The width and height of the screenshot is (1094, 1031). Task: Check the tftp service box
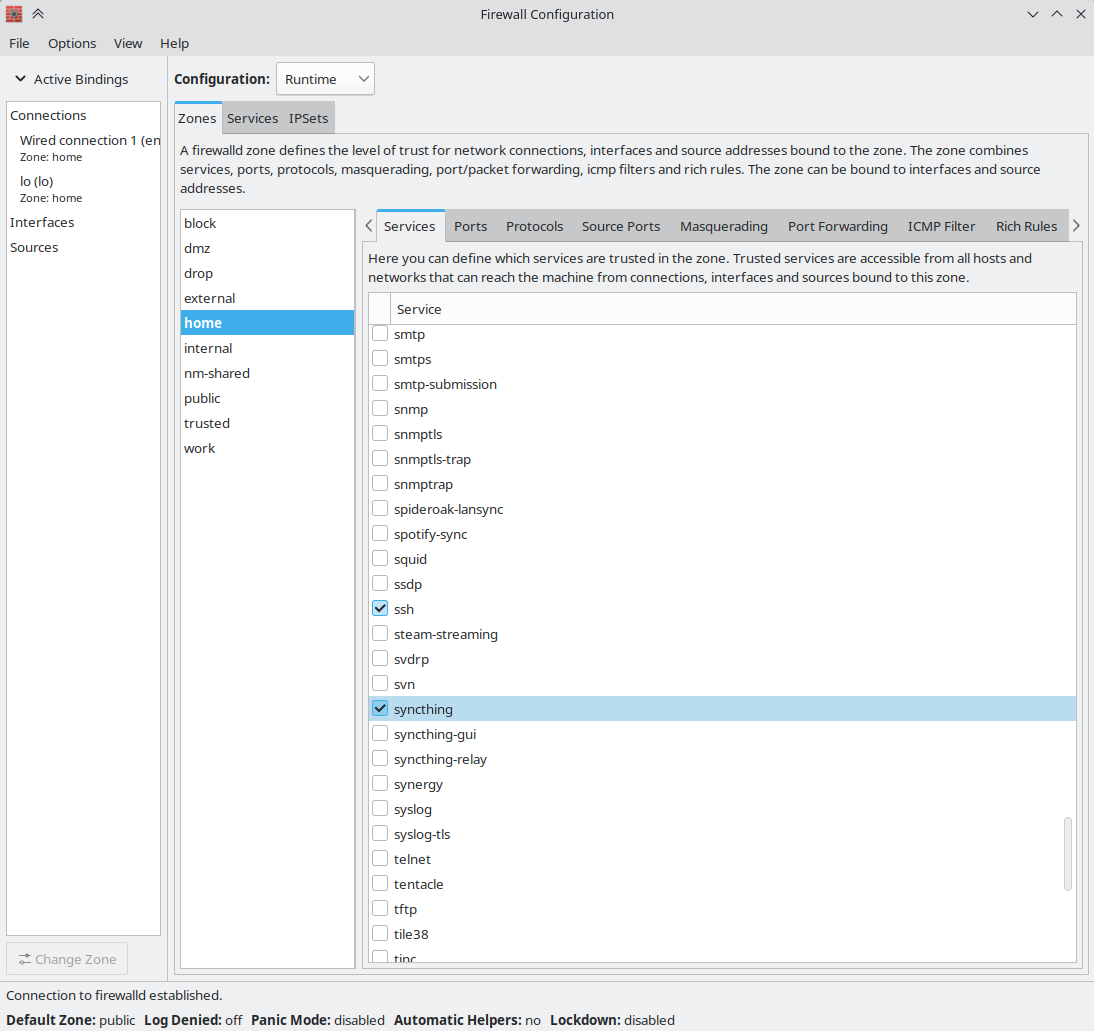tap(380, 908)
